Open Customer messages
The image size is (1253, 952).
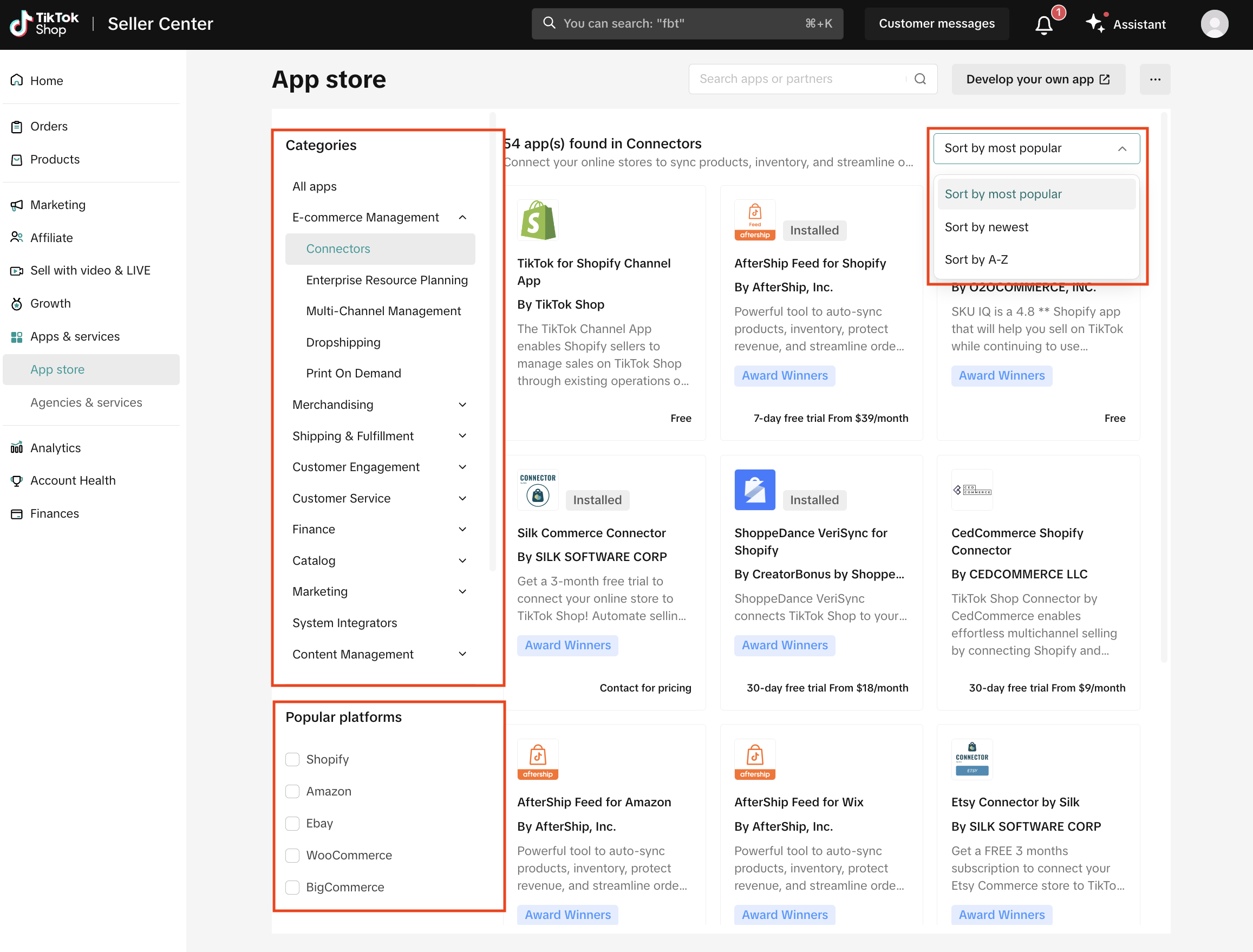[936, 24]
